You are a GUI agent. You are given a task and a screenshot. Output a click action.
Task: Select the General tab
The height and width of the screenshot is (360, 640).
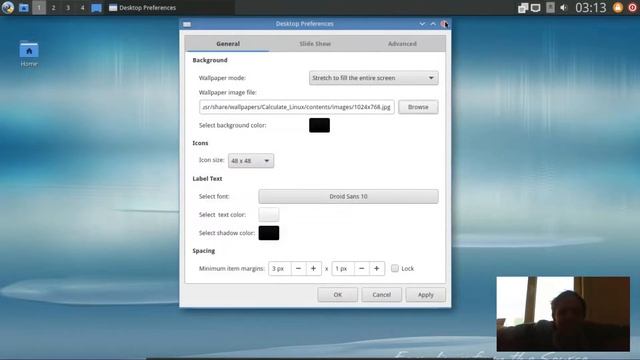[x=228, y=44]
